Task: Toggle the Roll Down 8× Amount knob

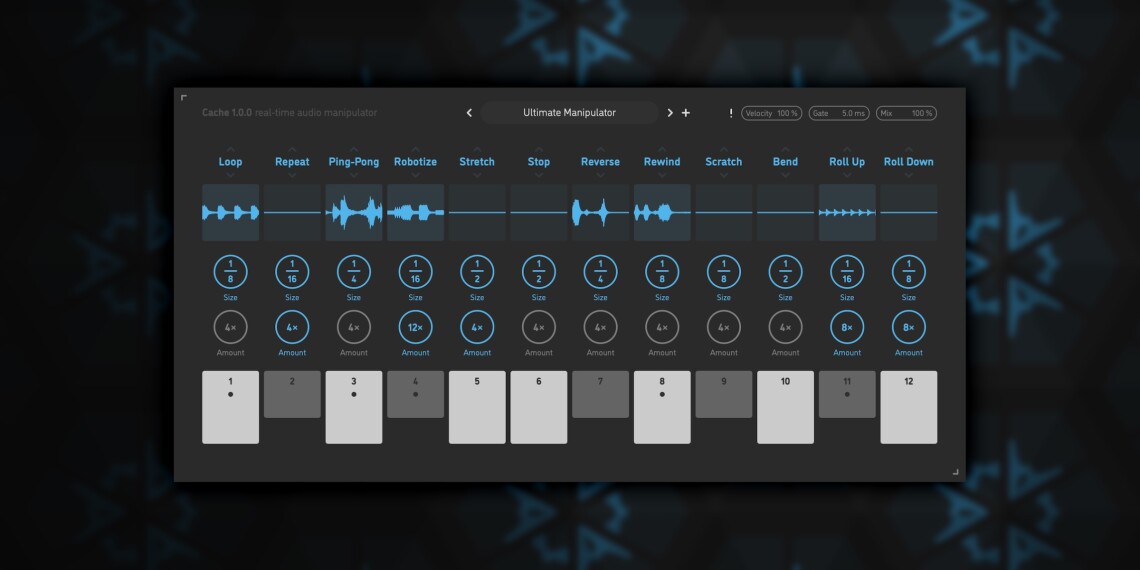Action: [908, 327]
